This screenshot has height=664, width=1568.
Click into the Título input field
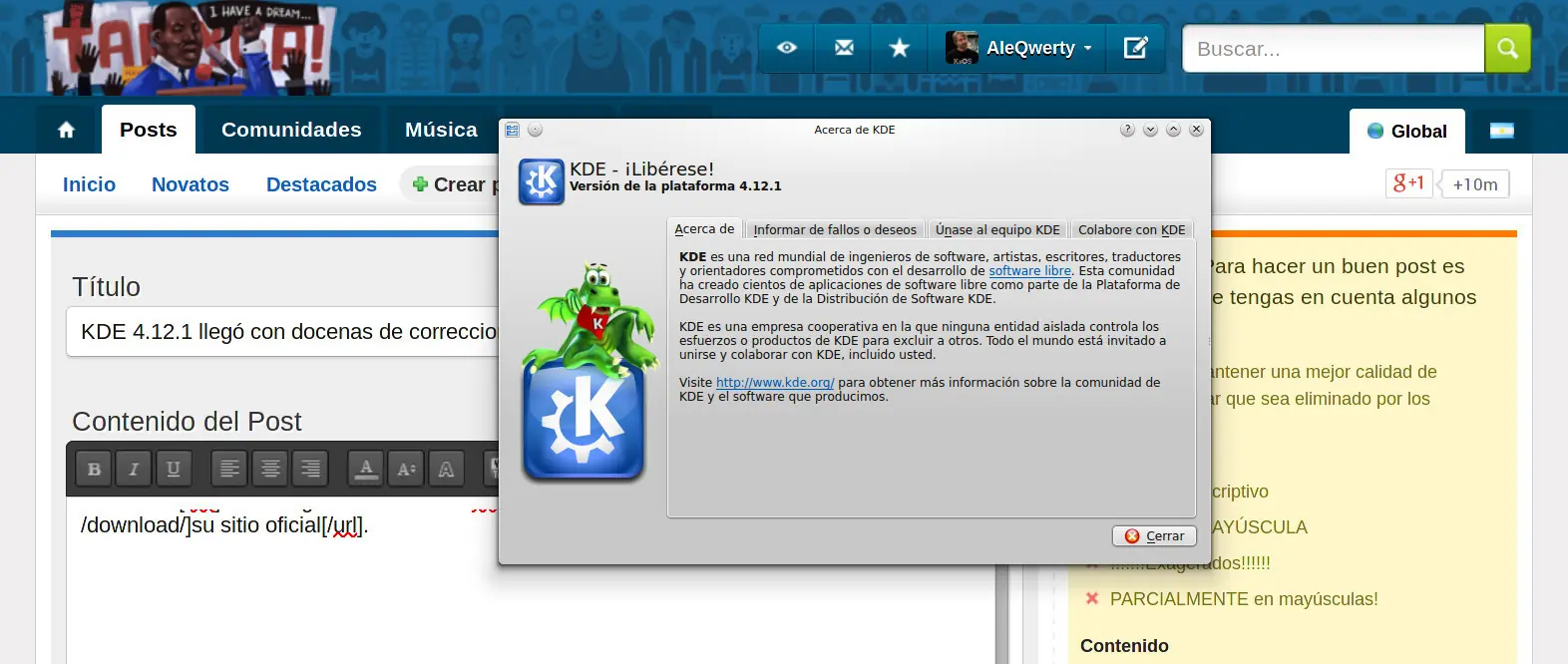(283, 332)
